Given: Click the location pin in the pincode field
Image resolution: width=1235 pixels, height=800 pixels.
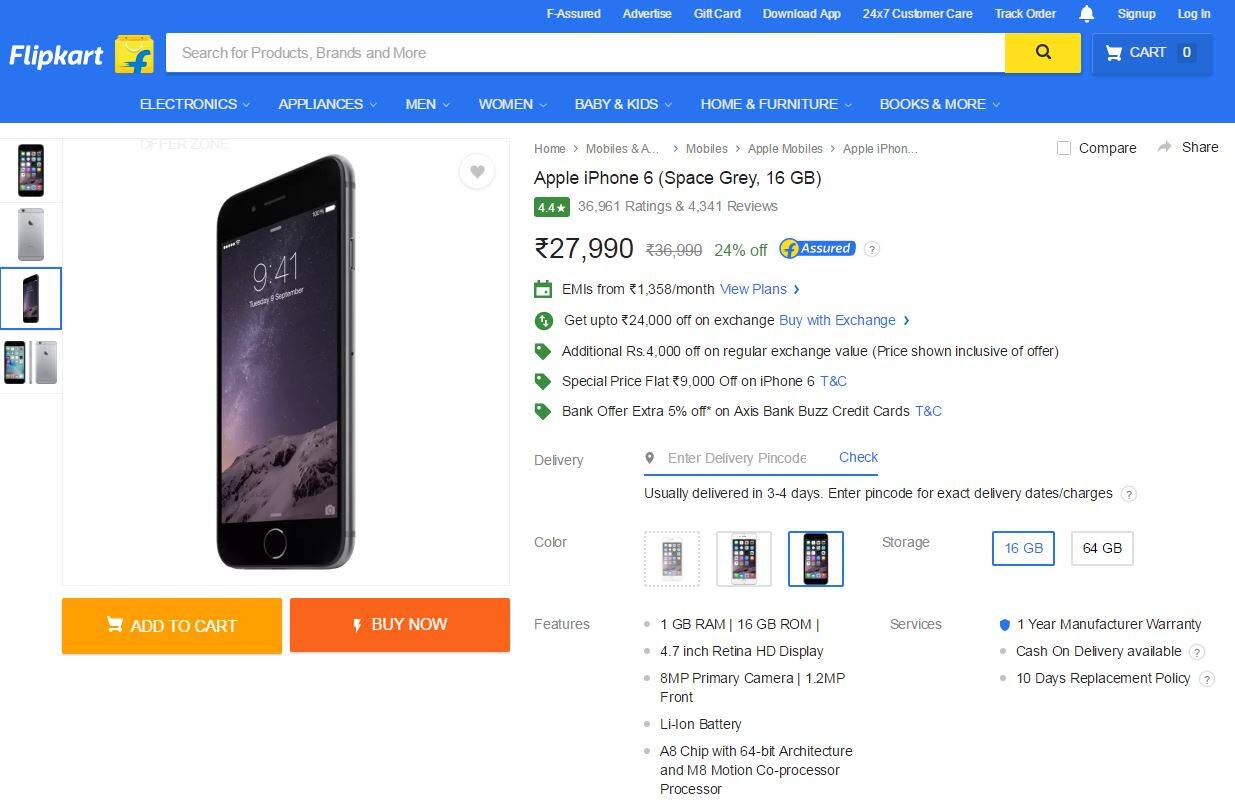Looking at the screenshot, I should point(651,458).
